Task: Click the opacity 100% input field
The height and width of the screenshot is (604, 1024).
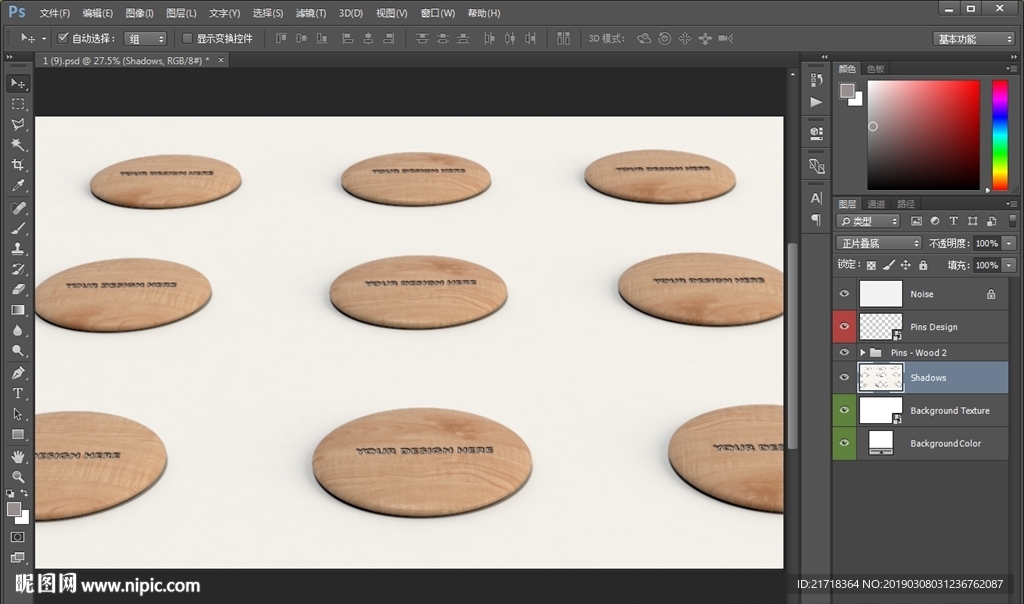Action: coord(986,243)
